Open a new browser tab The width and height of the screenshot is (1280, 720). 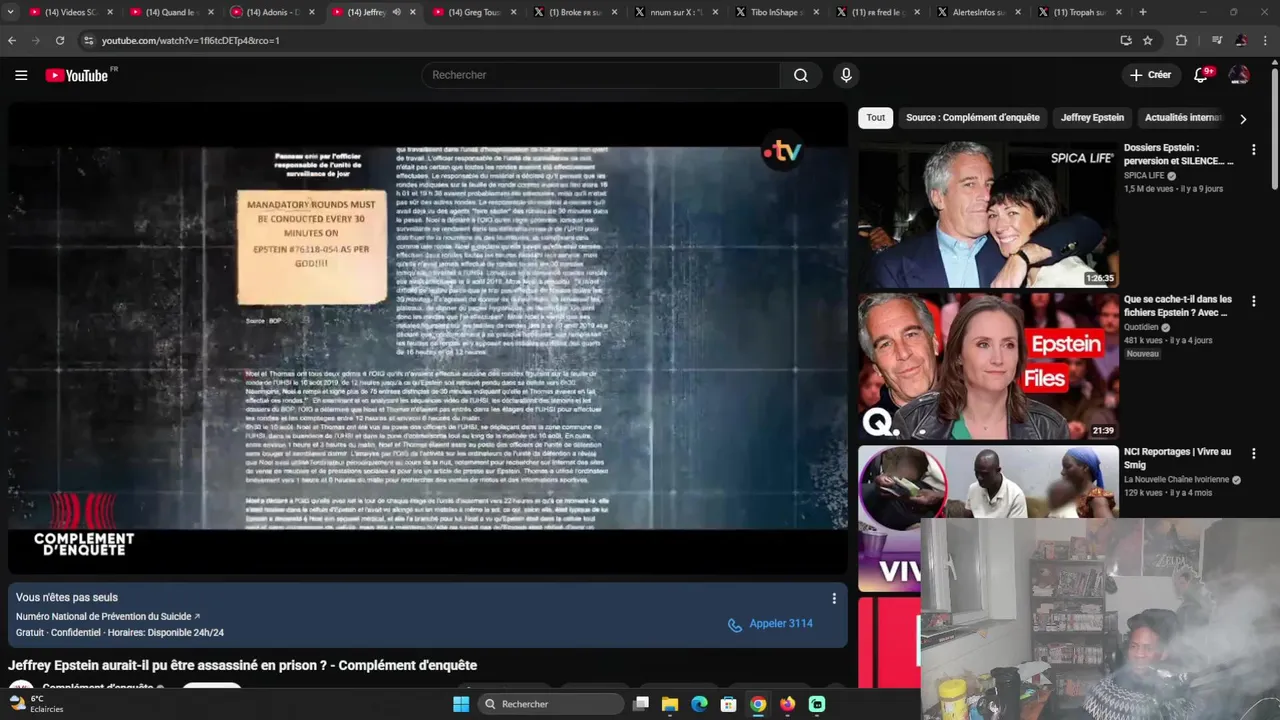coord(1143,12)
